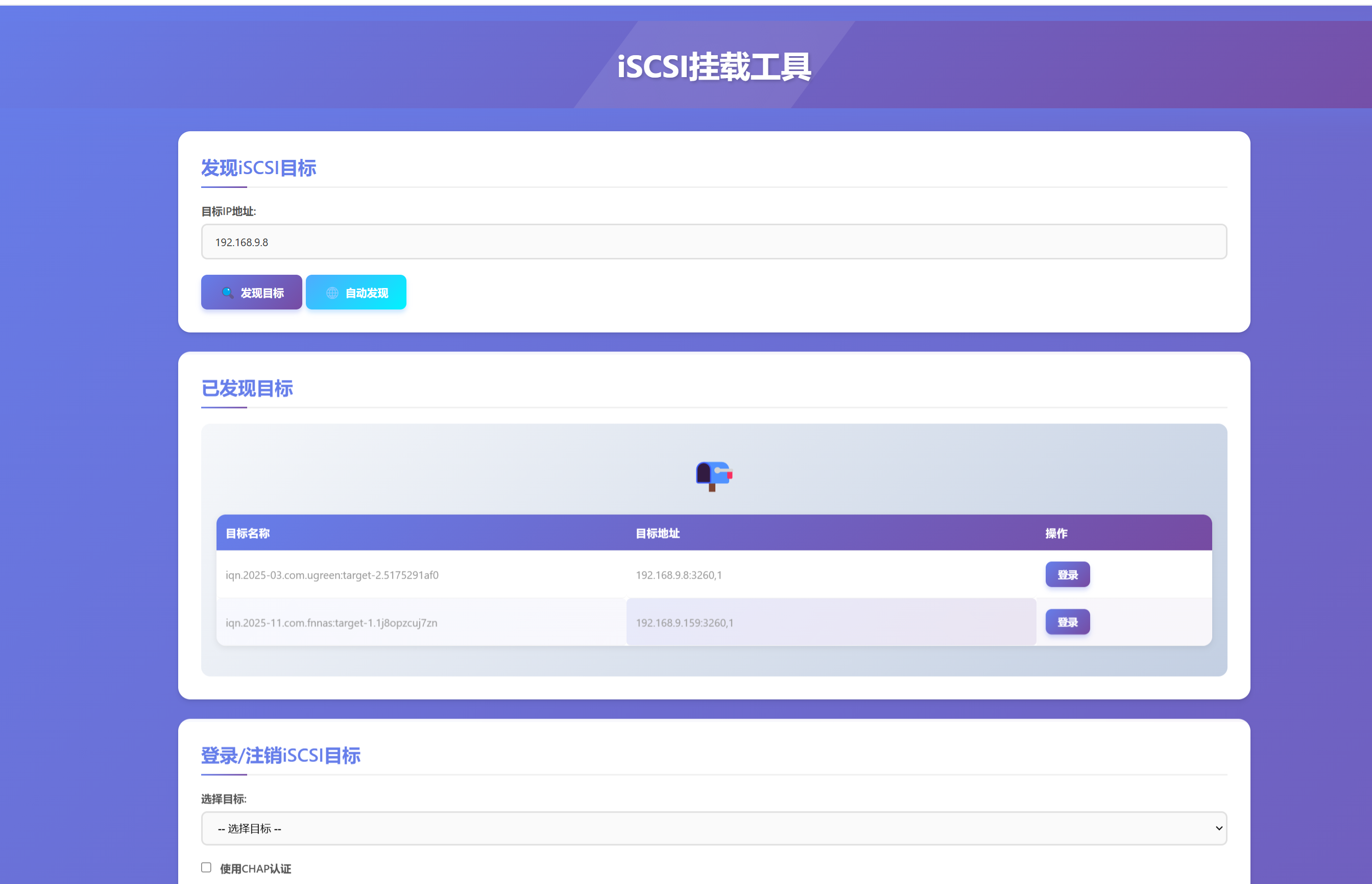Click the 192.168.9.159:3260,1 address cell
Image resolution: width=1372 pixels, height=884 pixels.
[684, 623]
